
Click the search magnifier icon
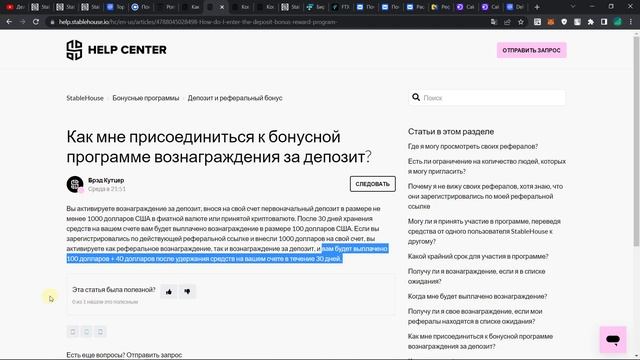pos(416,97)
